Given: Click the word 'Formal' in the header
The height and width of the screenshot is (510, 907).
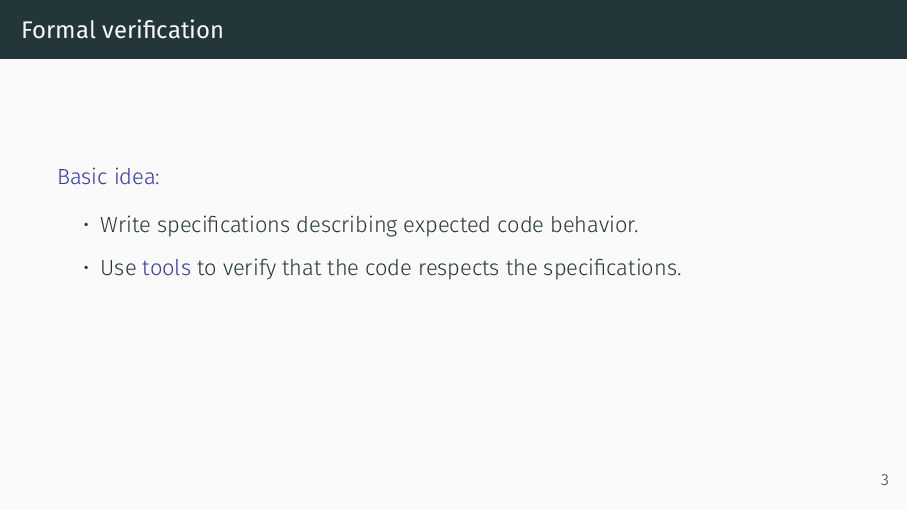Looking at the screenshot, I should 58,30.
